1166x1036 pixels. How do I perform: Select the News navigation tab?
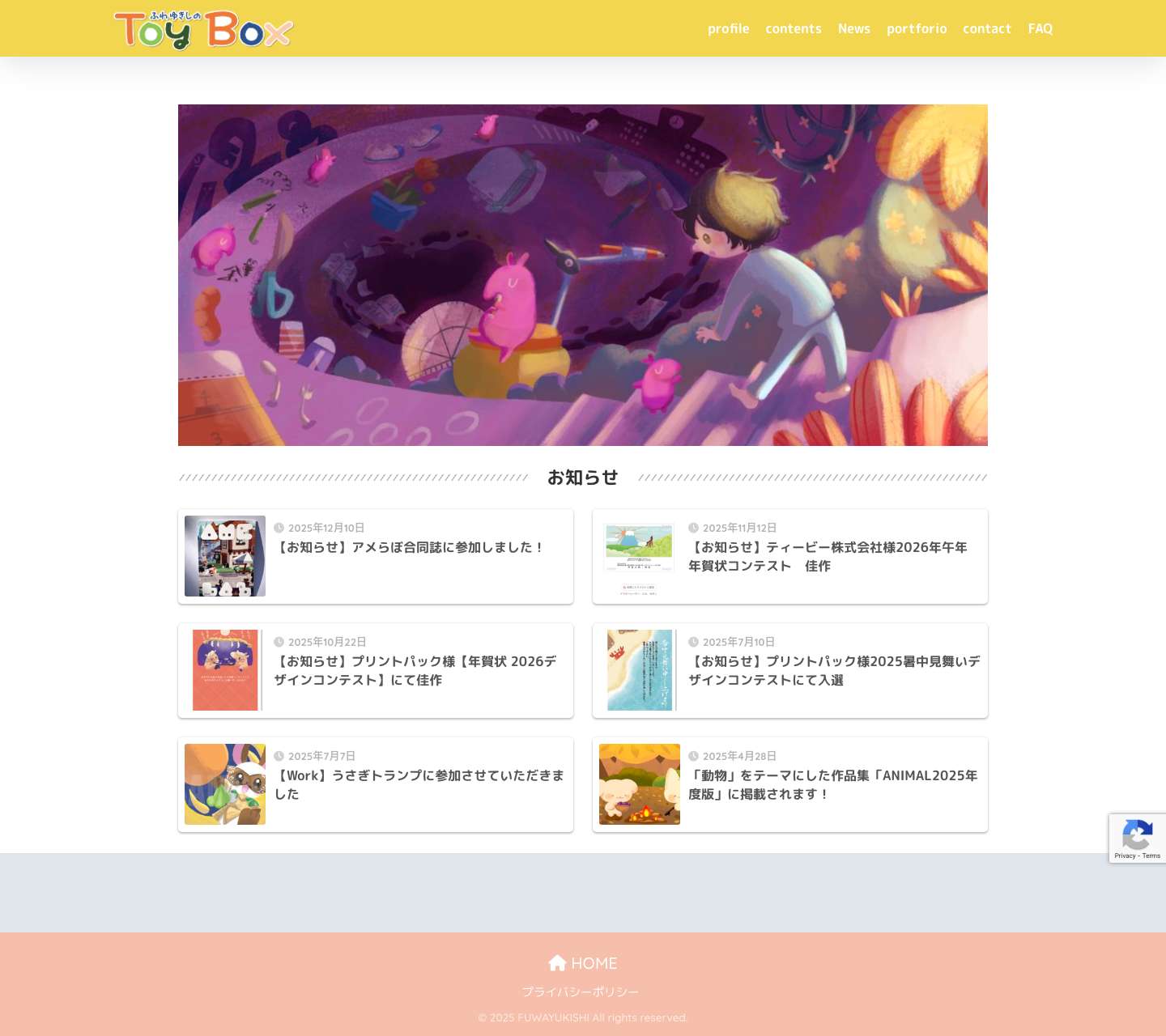coord(853,28)
